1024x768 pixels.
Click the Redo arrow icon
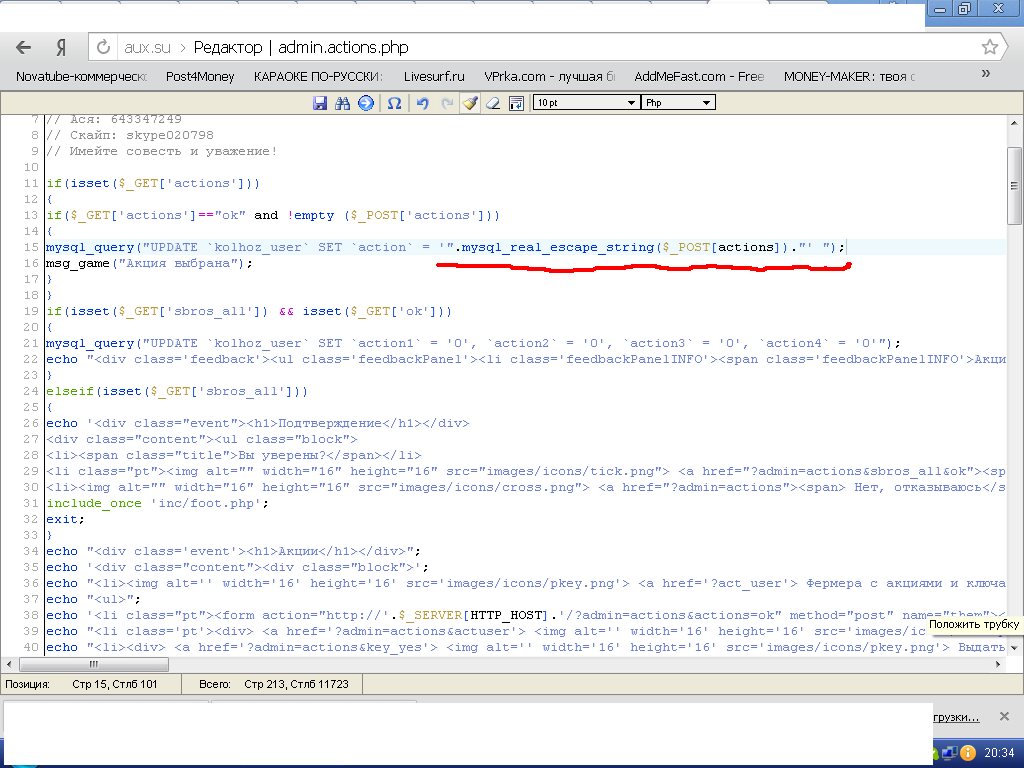[x=446, y=103]
